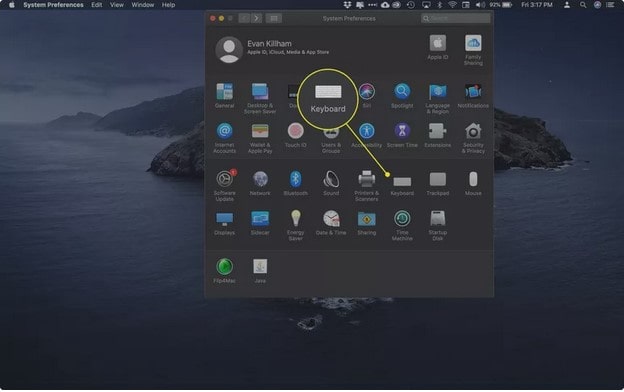Screen dimensions: 624x392
Task: Open the Wi-Fi menu bar icon
Action: pos(452,5)
